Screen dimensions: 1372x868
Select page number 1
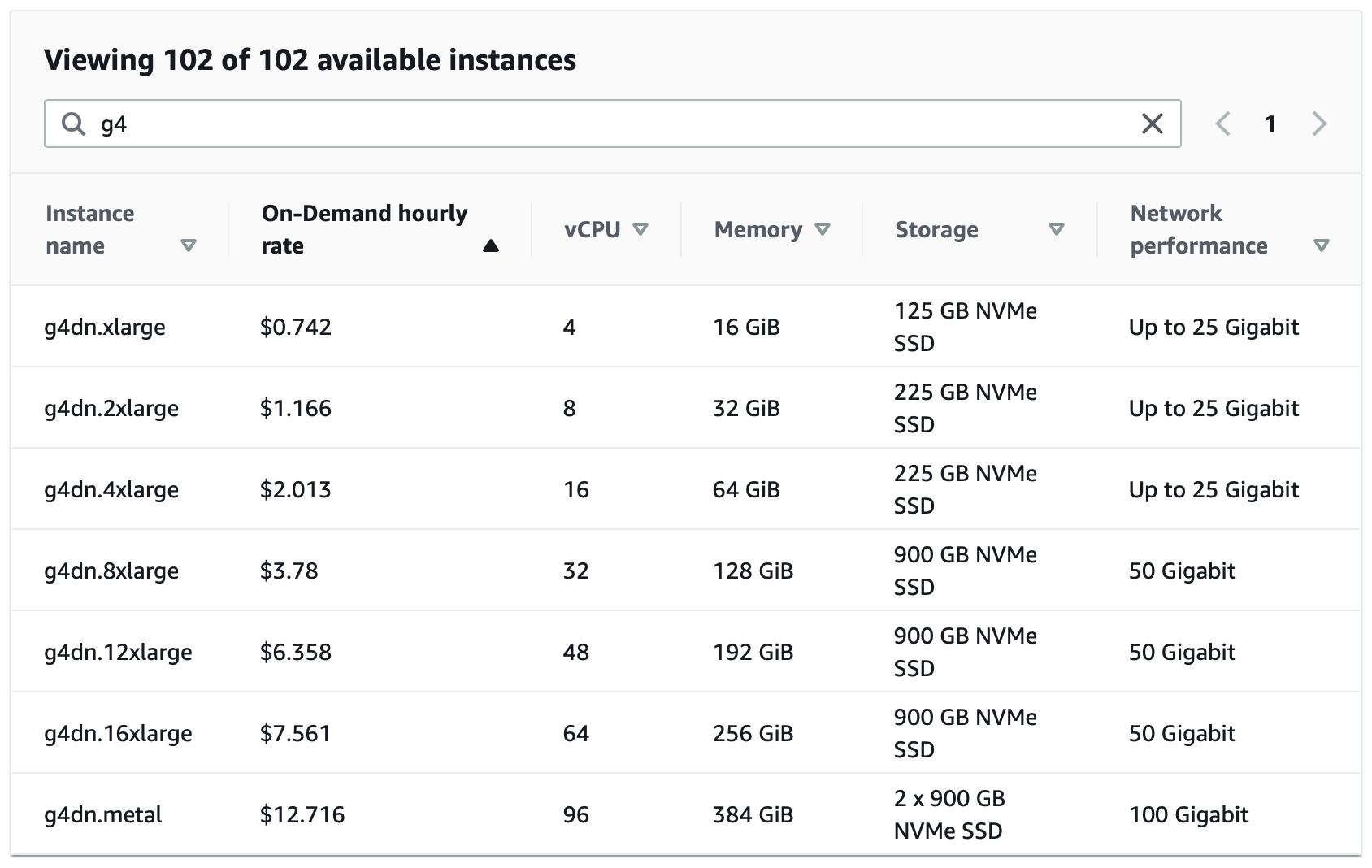click(1270, 124)
